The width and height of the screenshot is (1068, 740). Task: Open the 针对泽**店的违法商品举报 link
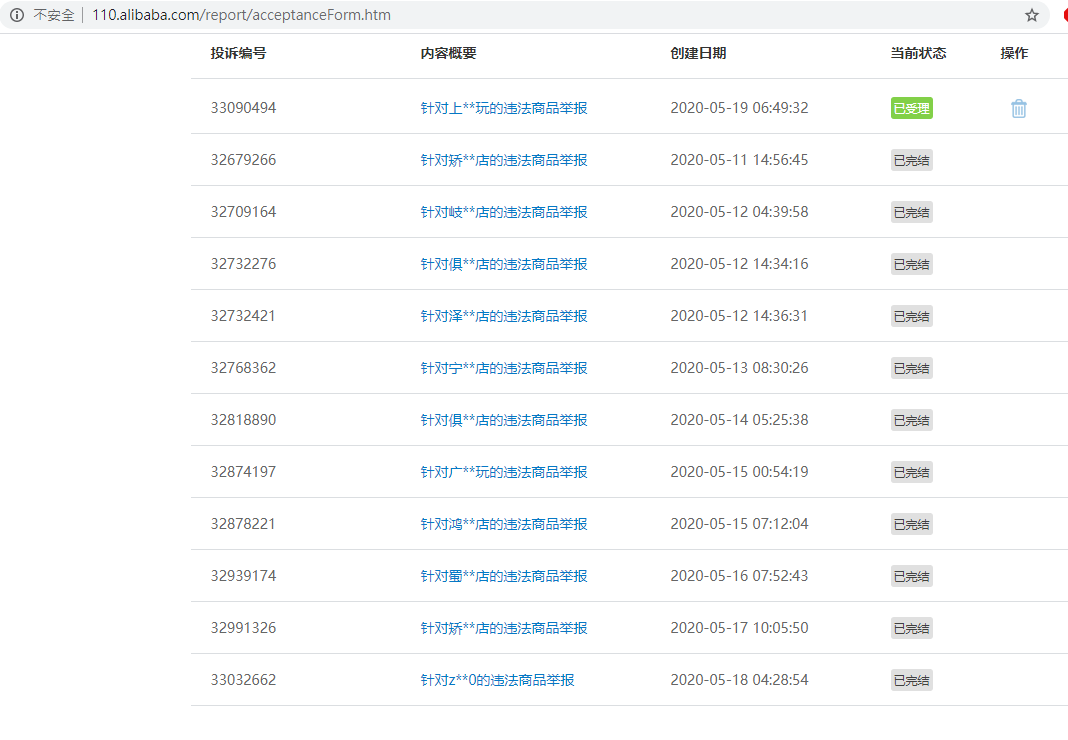coord(503,316)
